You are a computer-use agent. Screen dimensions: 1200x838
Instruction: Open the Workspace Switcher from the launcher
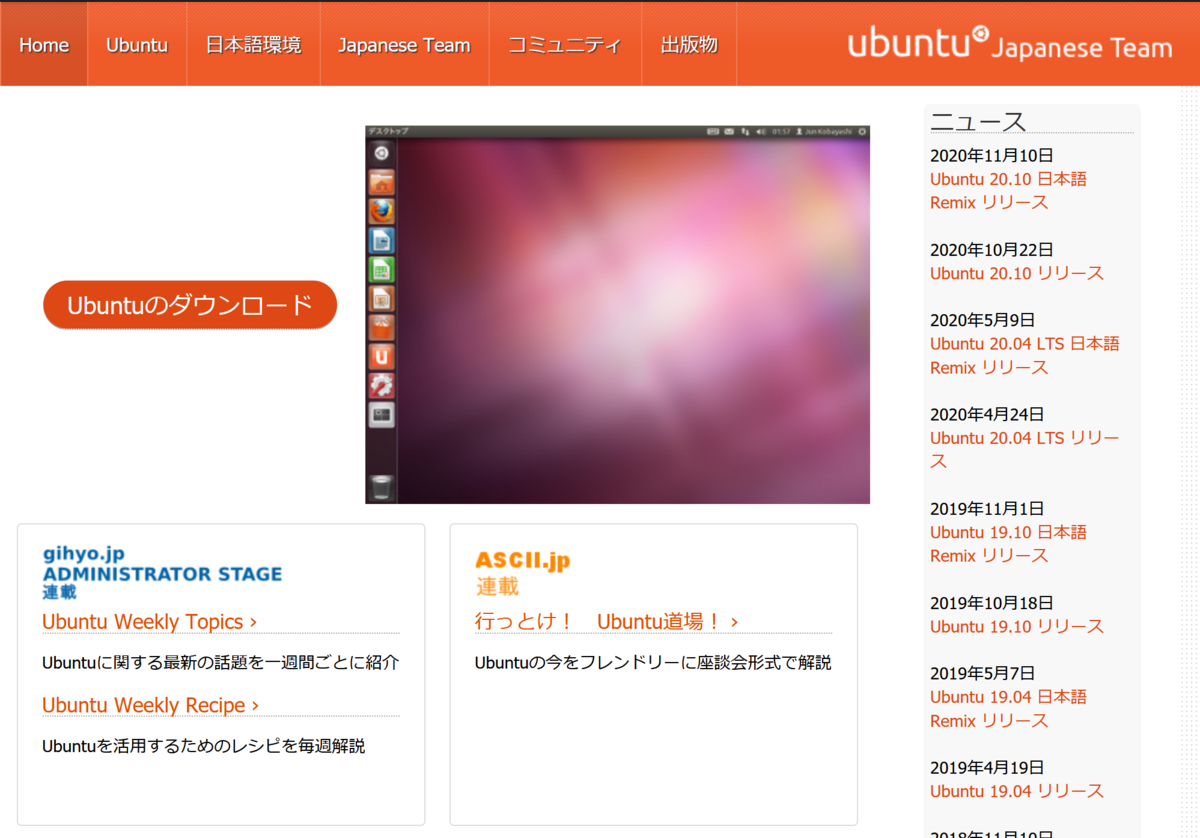click(x=381, y=414)
